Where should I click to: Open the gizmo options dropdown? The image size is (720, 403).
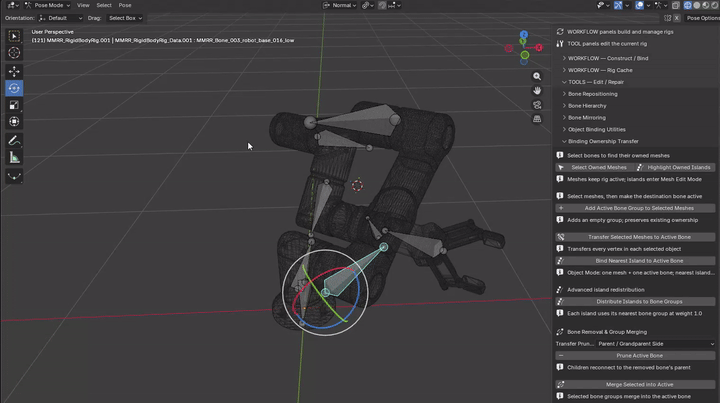click(x=626, y=5)
